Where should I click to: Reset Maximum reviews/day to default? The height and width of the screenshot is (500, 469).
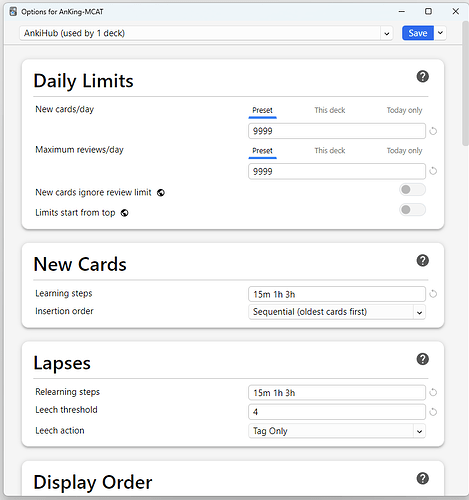433,171
